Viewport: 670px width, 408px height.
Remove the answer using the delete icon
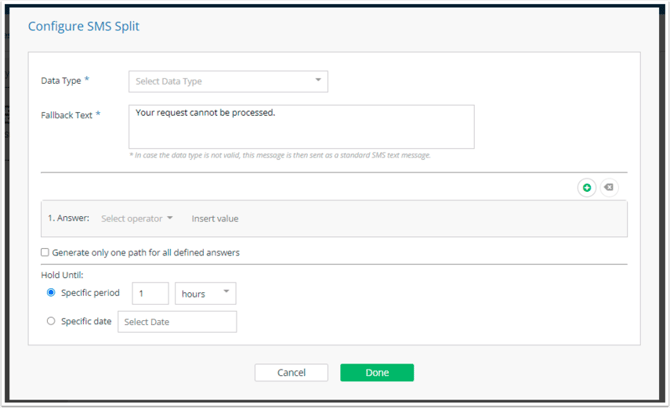pos(609,187)
